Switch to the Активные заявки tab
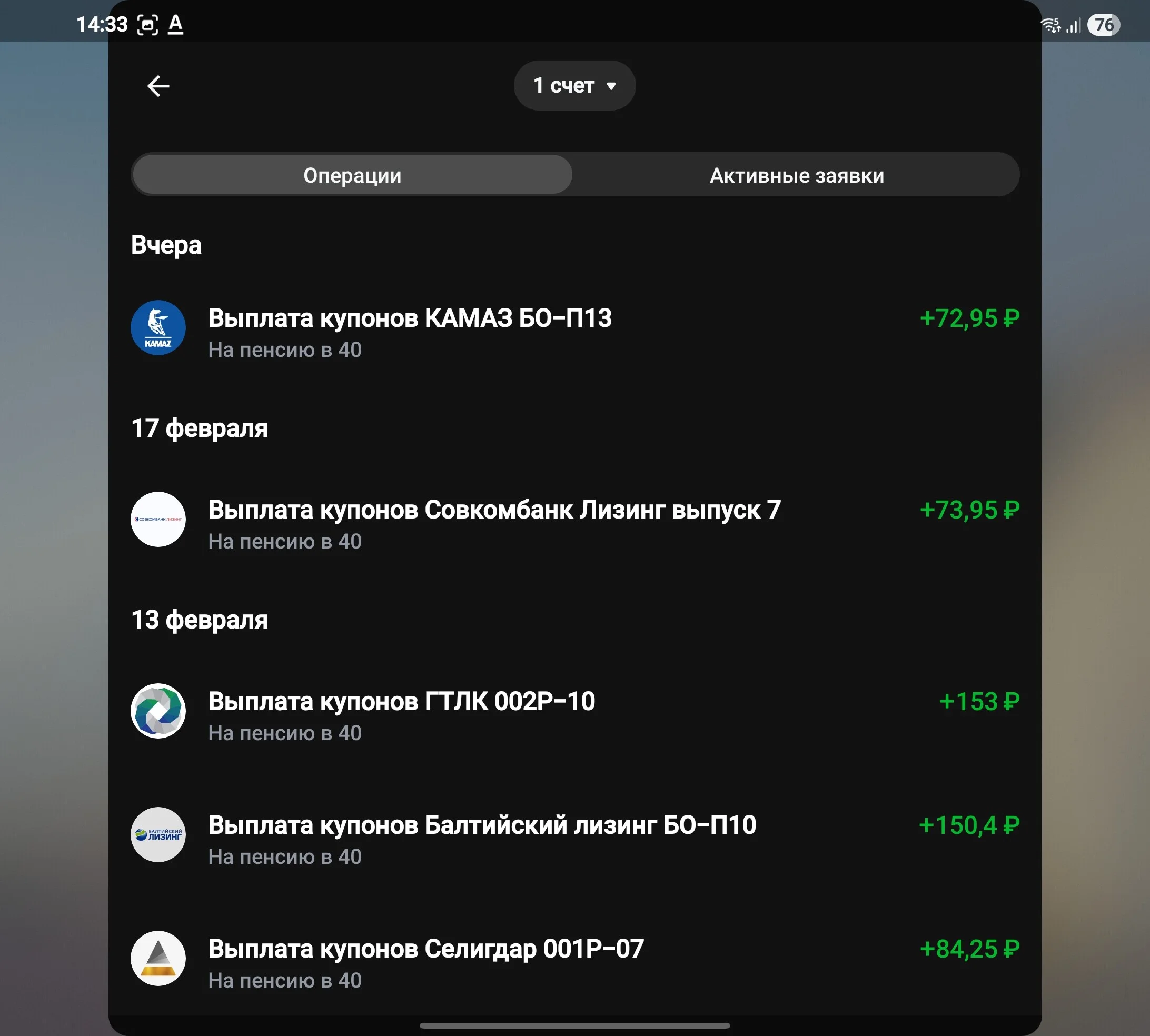 [797, 175]
